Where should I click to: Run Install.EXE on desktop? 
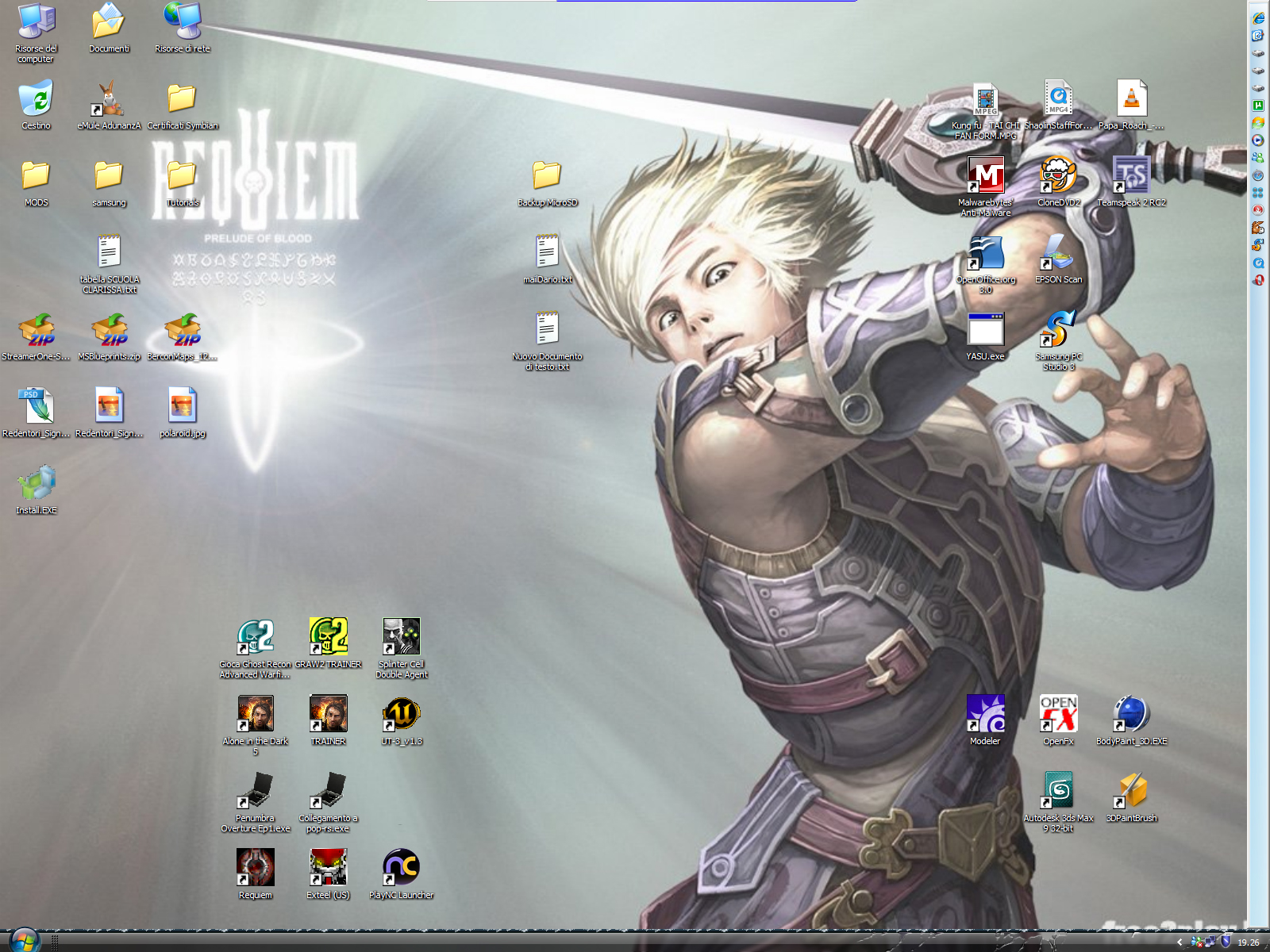tap(36, 490)
